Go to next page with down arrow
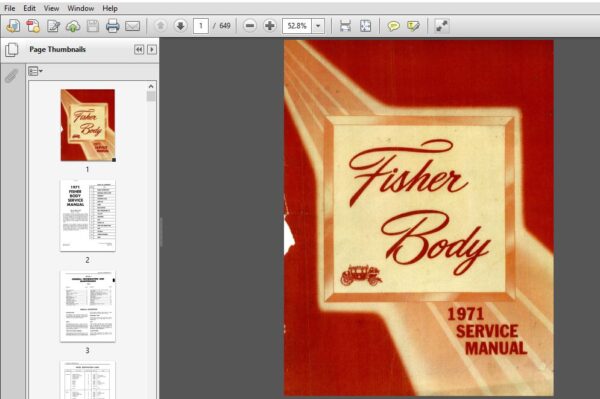 point(180,26)
